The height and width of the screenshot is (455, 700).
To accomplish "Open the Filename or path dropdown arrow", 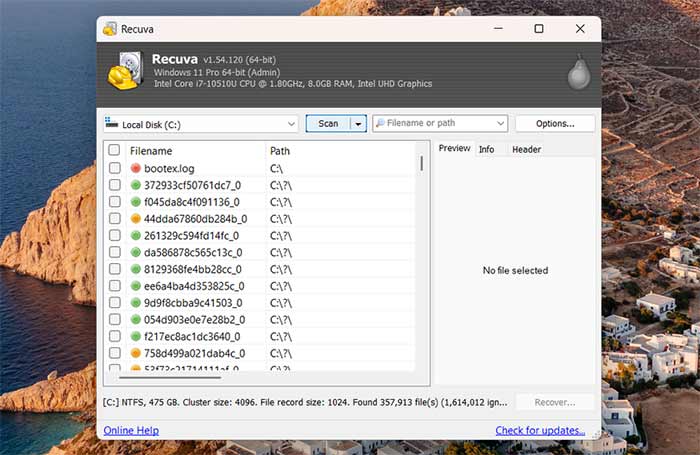I will pyautogui.click(x=498, y=124).
